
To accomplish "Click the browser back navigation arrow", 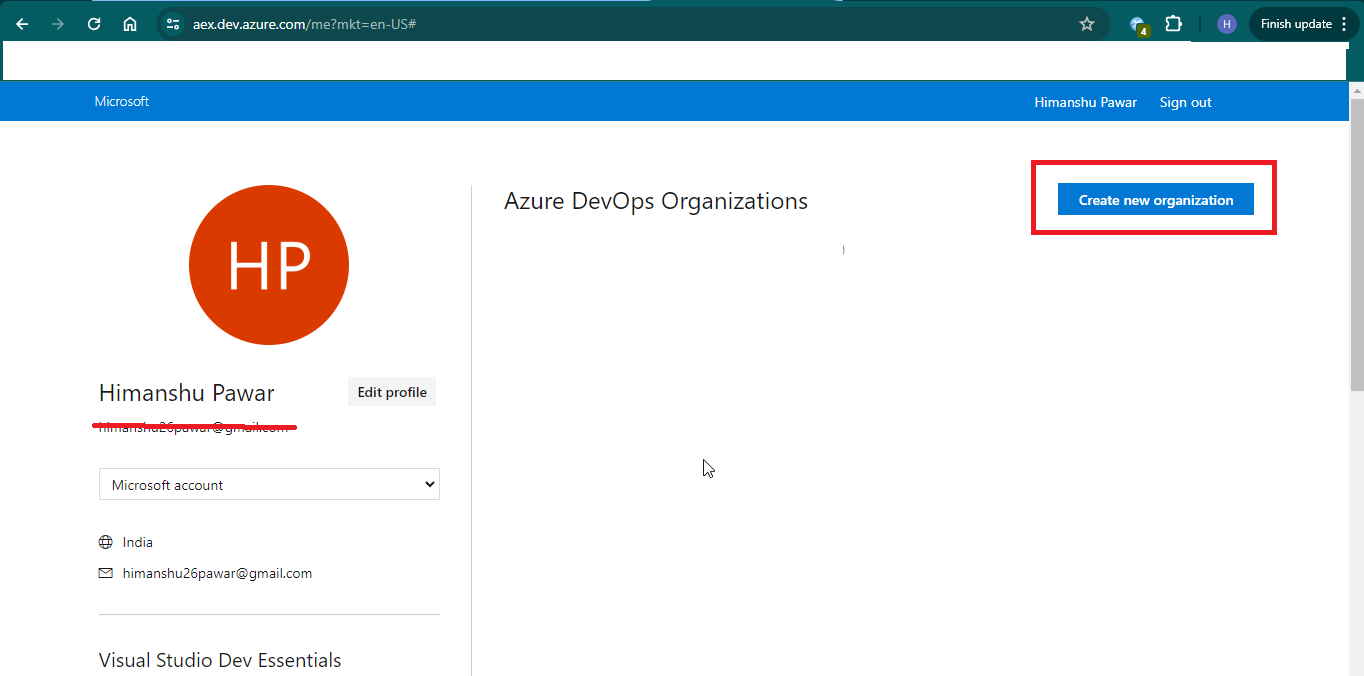I will [x=21, y=23].
